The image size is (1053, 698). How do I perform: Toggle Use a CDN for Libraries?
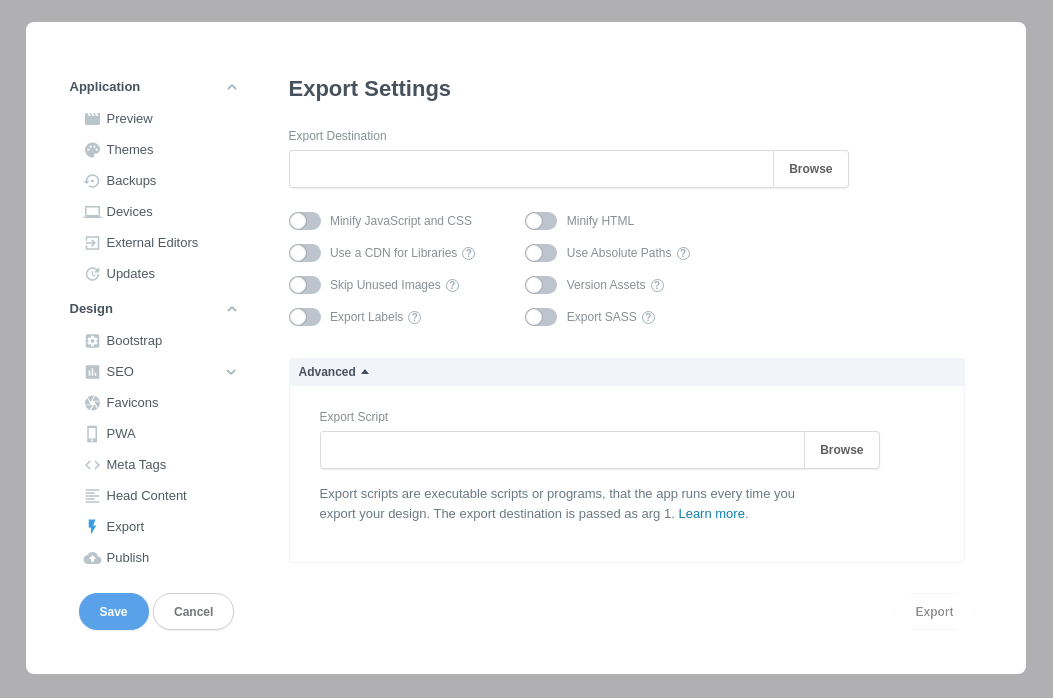[305, 252]
